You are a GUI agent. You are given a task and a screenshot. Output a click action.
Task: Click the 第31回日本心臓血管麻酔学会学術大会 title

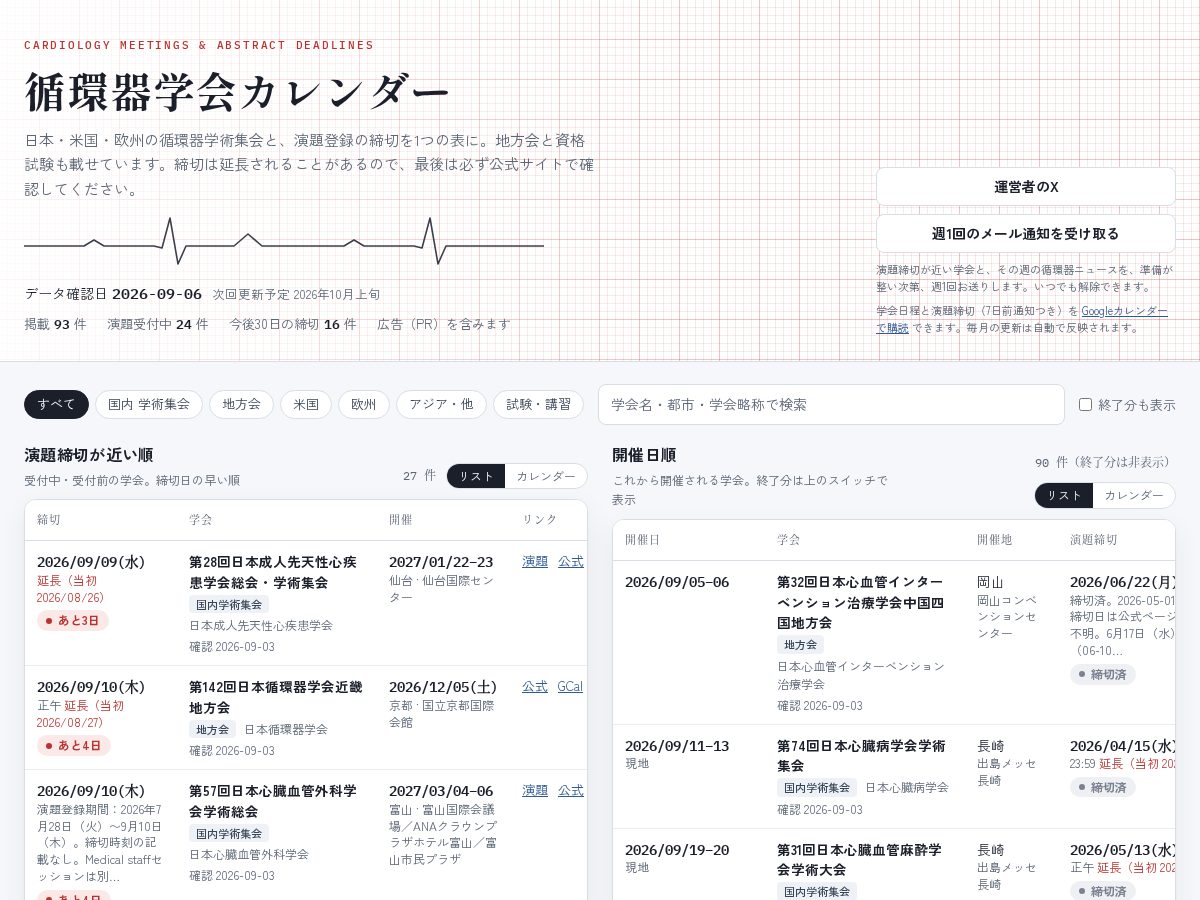[x=859, y=860]
